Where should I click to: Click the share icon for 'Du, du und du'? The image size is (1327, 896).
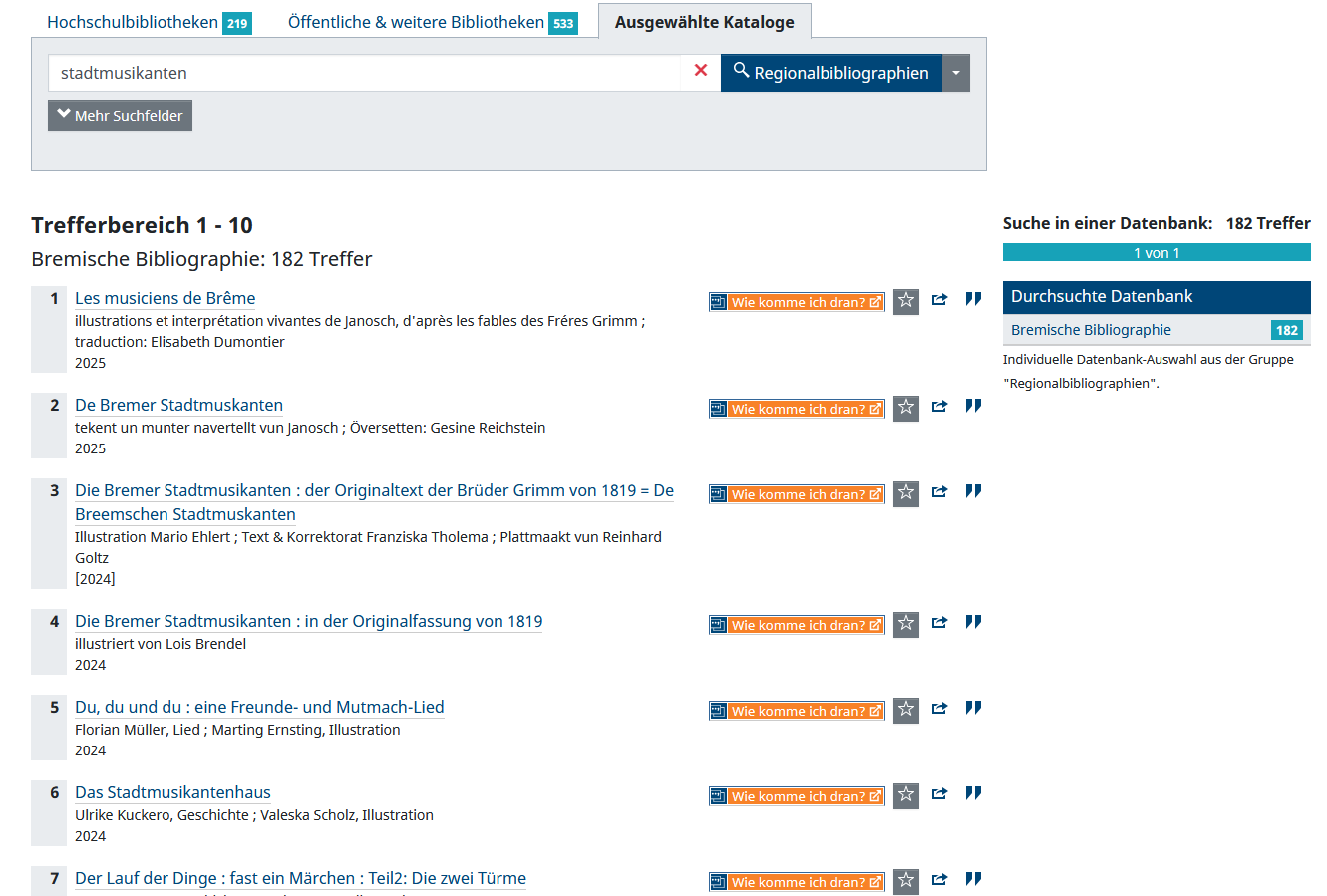coord(939,709)
